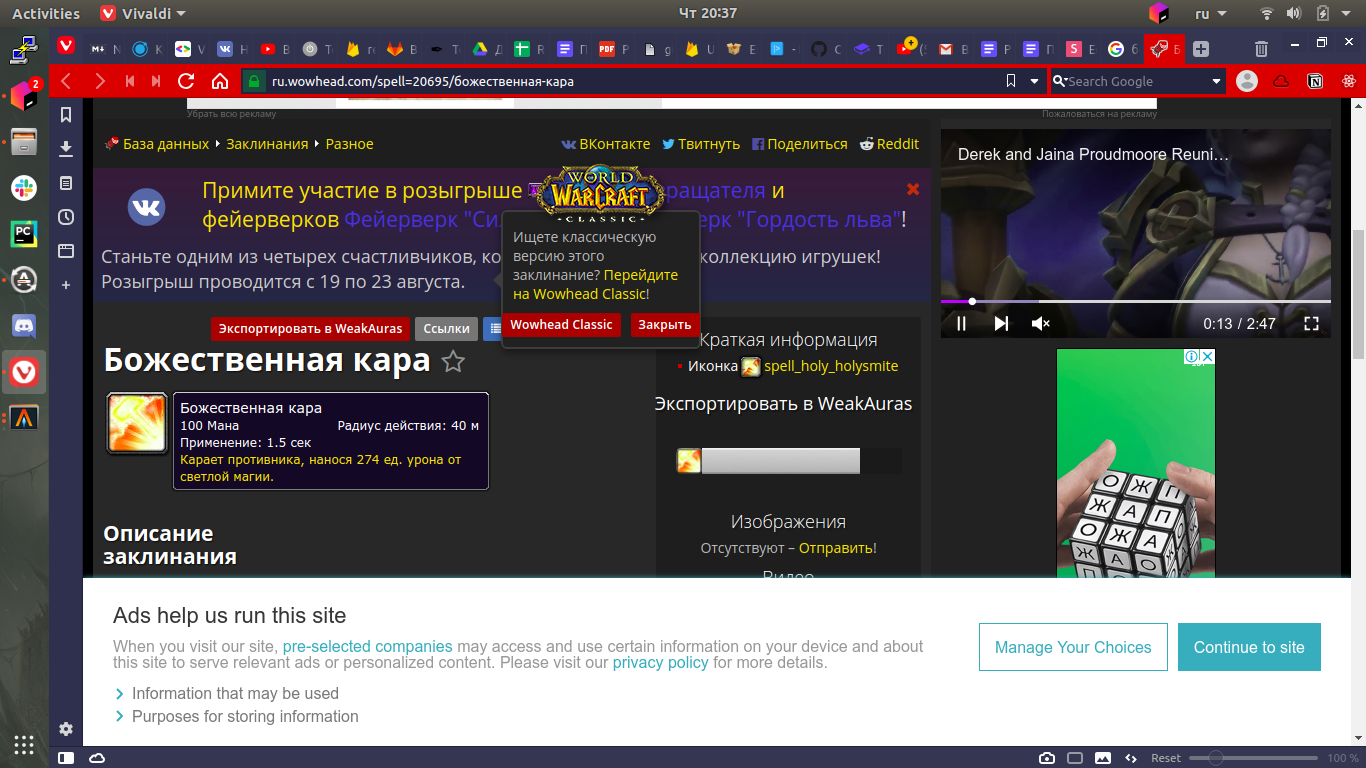The height and width of the screenshot is (768, 1366).
Task: Capture page with camera icon
Action: 1047,758
